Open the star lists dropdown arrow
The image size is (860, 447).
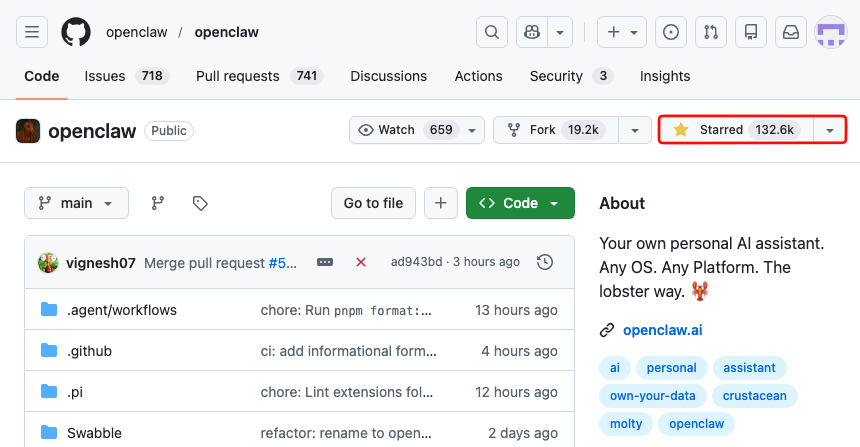[830, 130]
